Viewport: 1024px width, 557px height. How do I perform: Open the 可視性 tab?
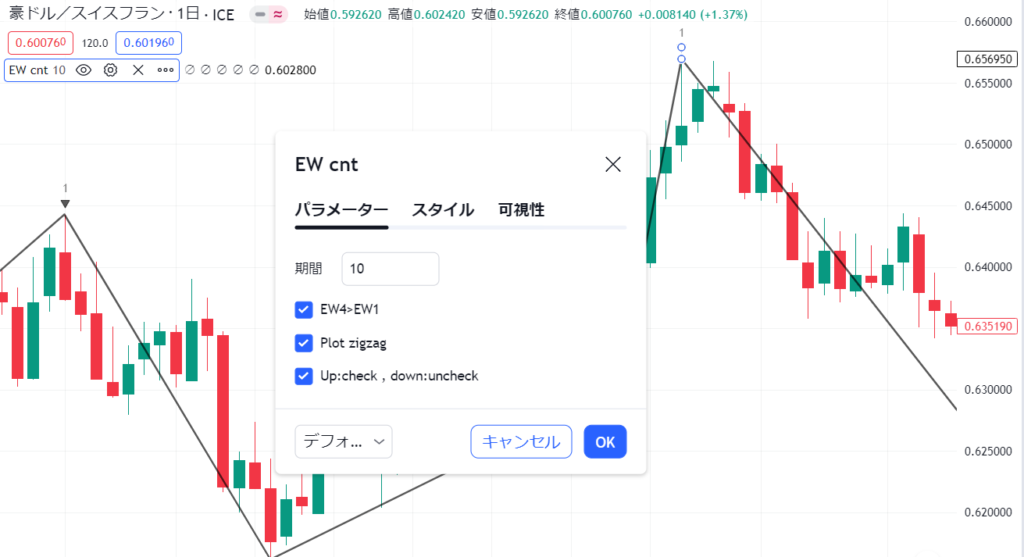pos(521,210)
